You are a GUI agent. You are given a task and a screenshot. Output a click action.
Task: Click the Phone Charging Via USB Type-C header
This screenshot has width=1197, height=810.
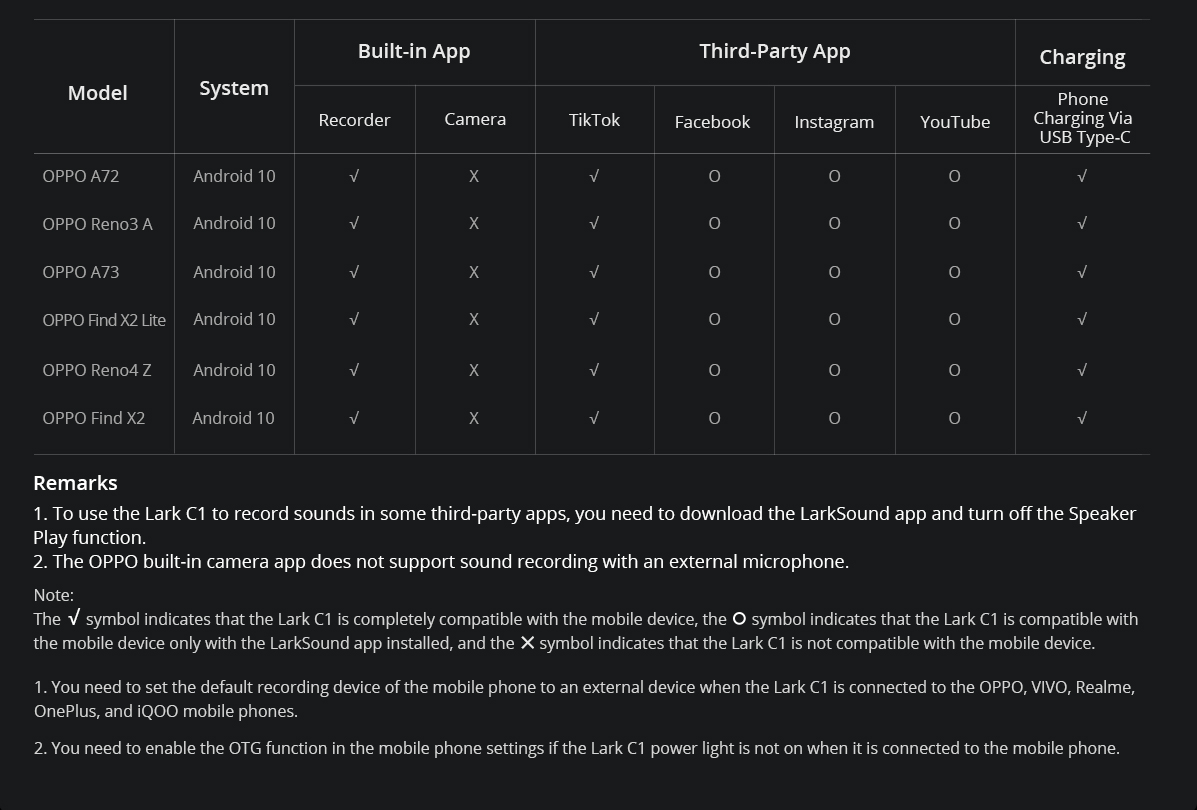pyautogui.click(x=1083, y=118)
